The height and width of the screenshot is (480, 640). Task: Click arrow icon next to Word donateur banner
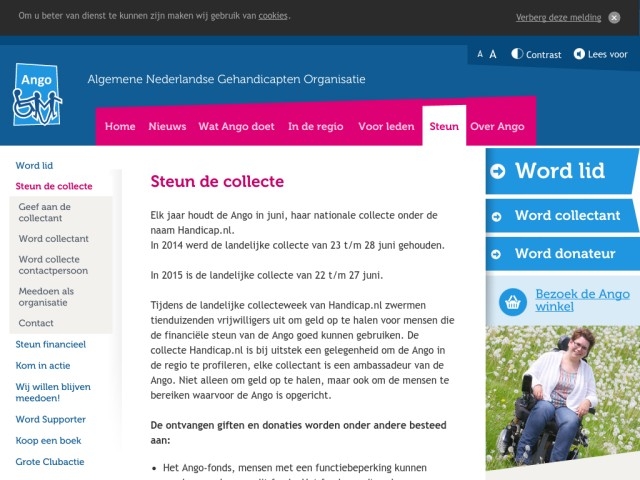[x=498, y=254]
